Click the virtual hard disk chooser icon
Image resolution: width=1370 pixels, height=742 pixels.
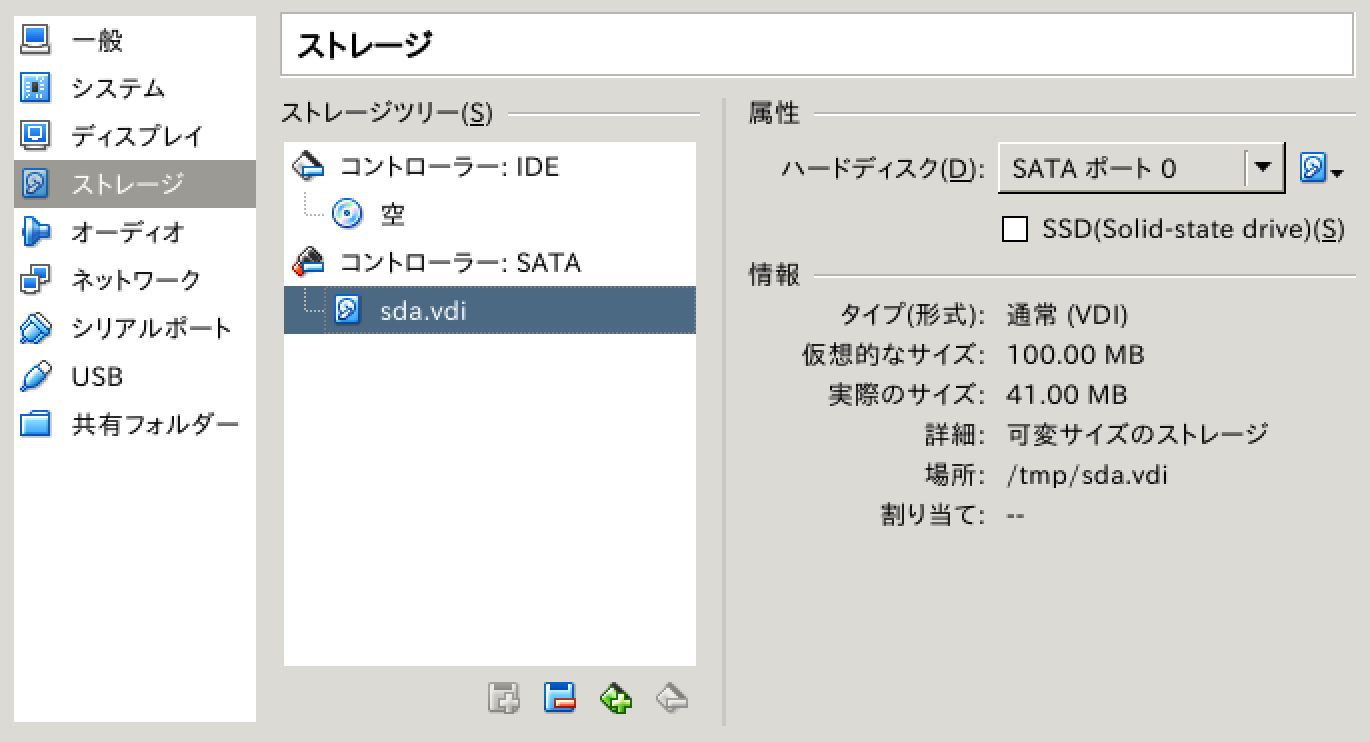pos(1319,169)
